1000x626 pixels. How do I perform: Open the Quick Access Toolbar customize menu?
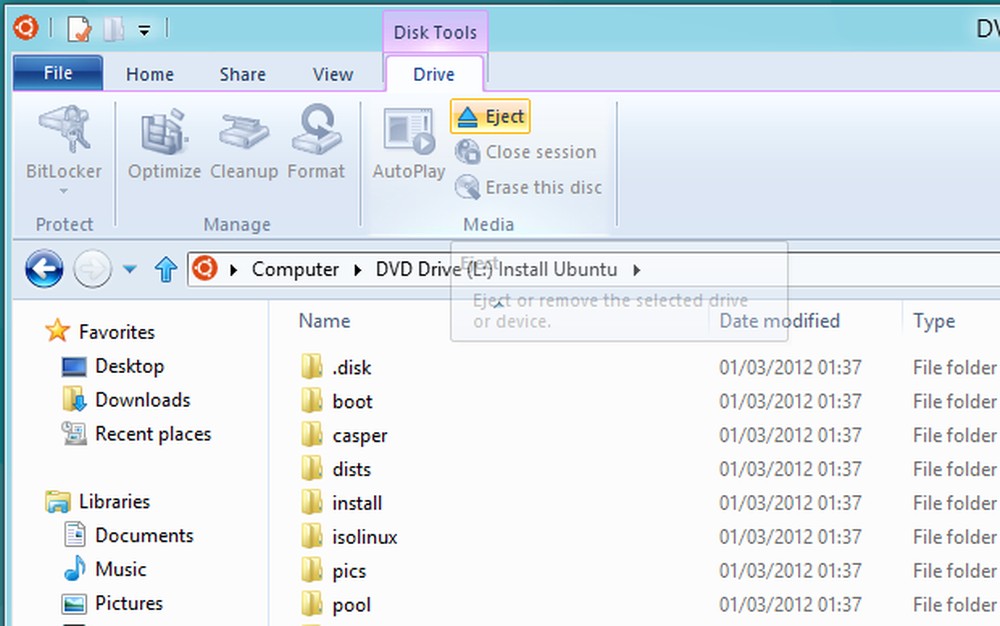[x=143, y=28]
